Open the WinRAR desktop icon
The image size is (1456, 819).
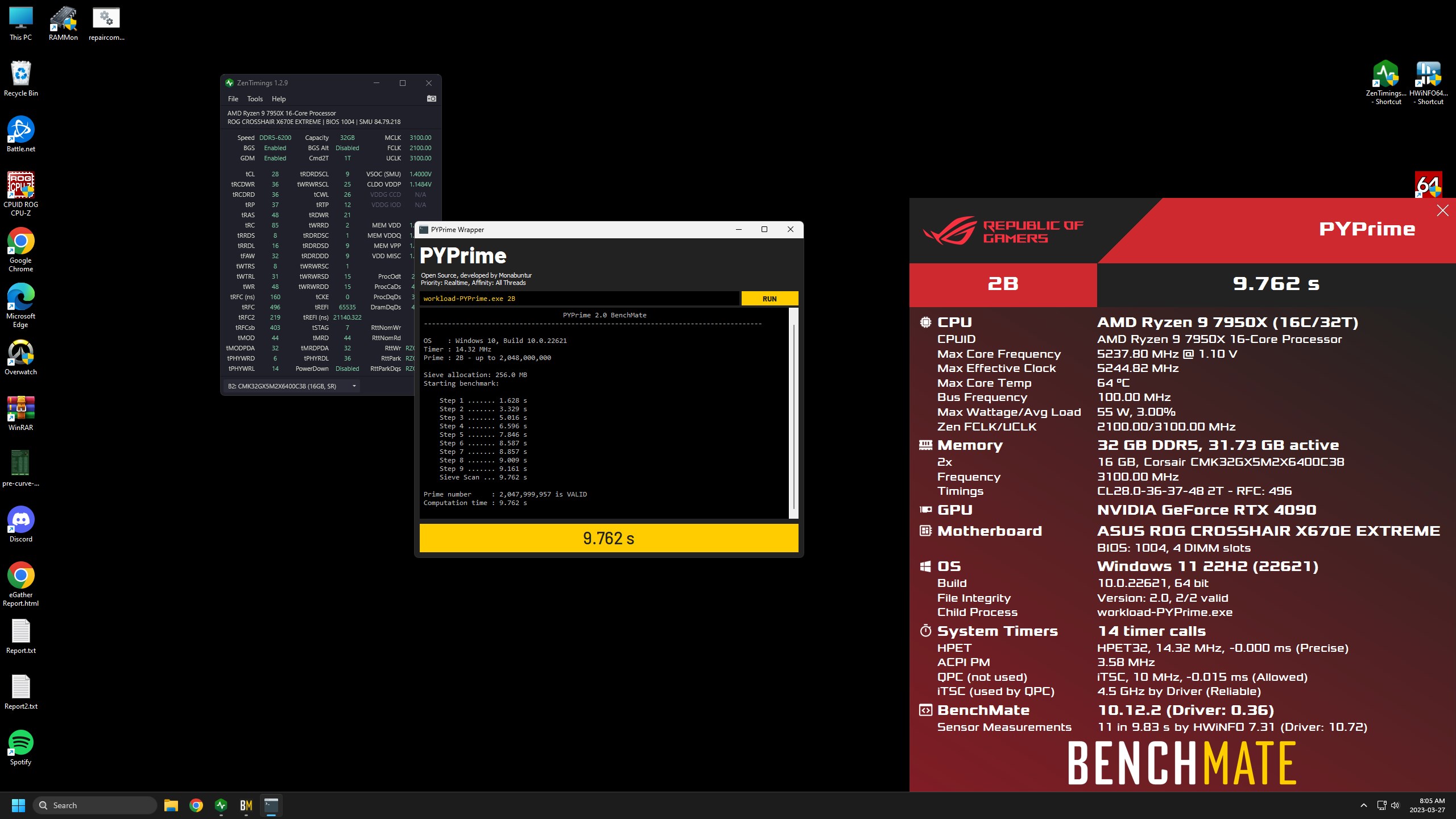coord(20,413)
